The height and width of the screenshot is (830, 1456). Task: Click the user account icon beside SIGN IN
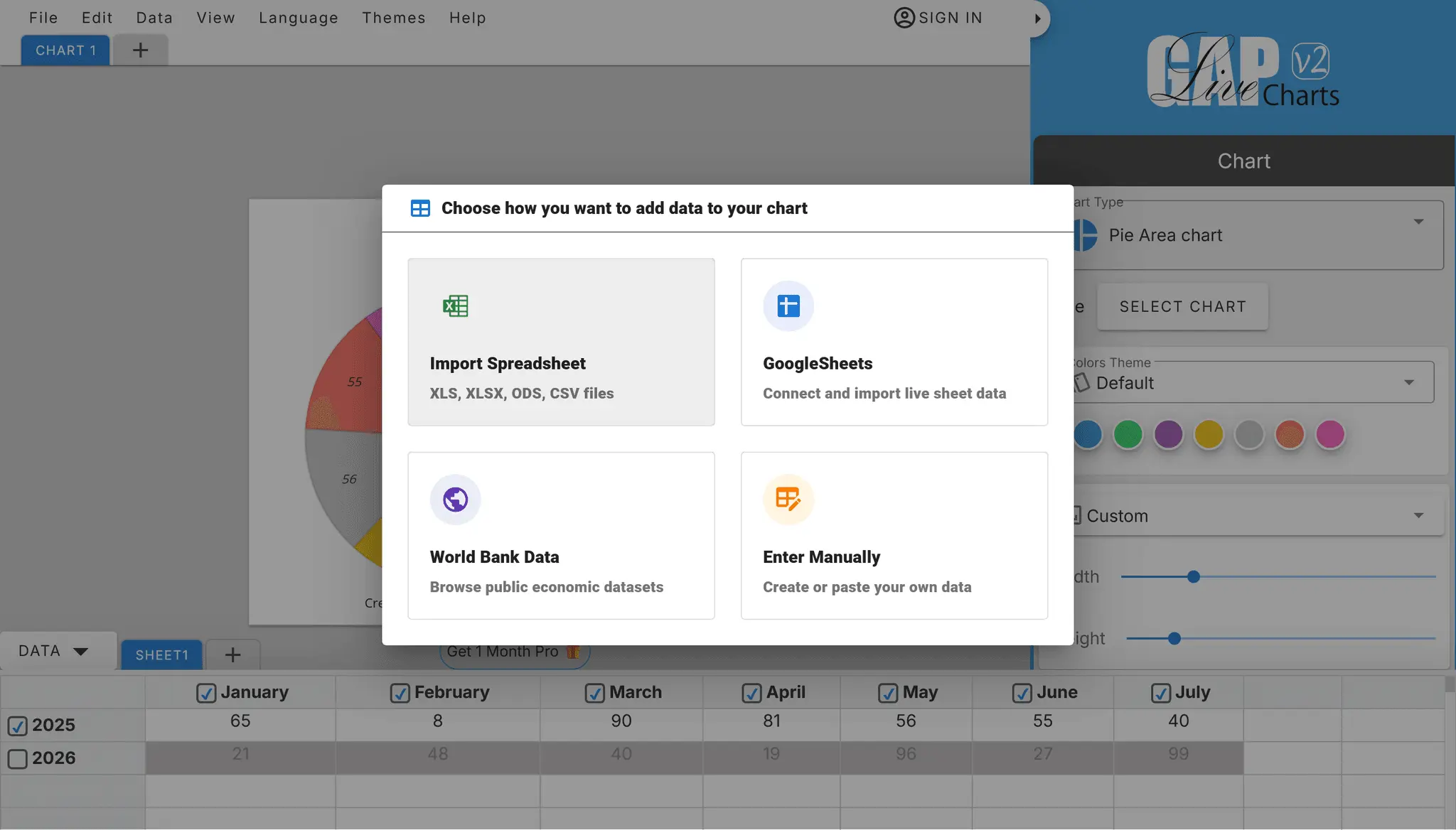click(904, 18)
